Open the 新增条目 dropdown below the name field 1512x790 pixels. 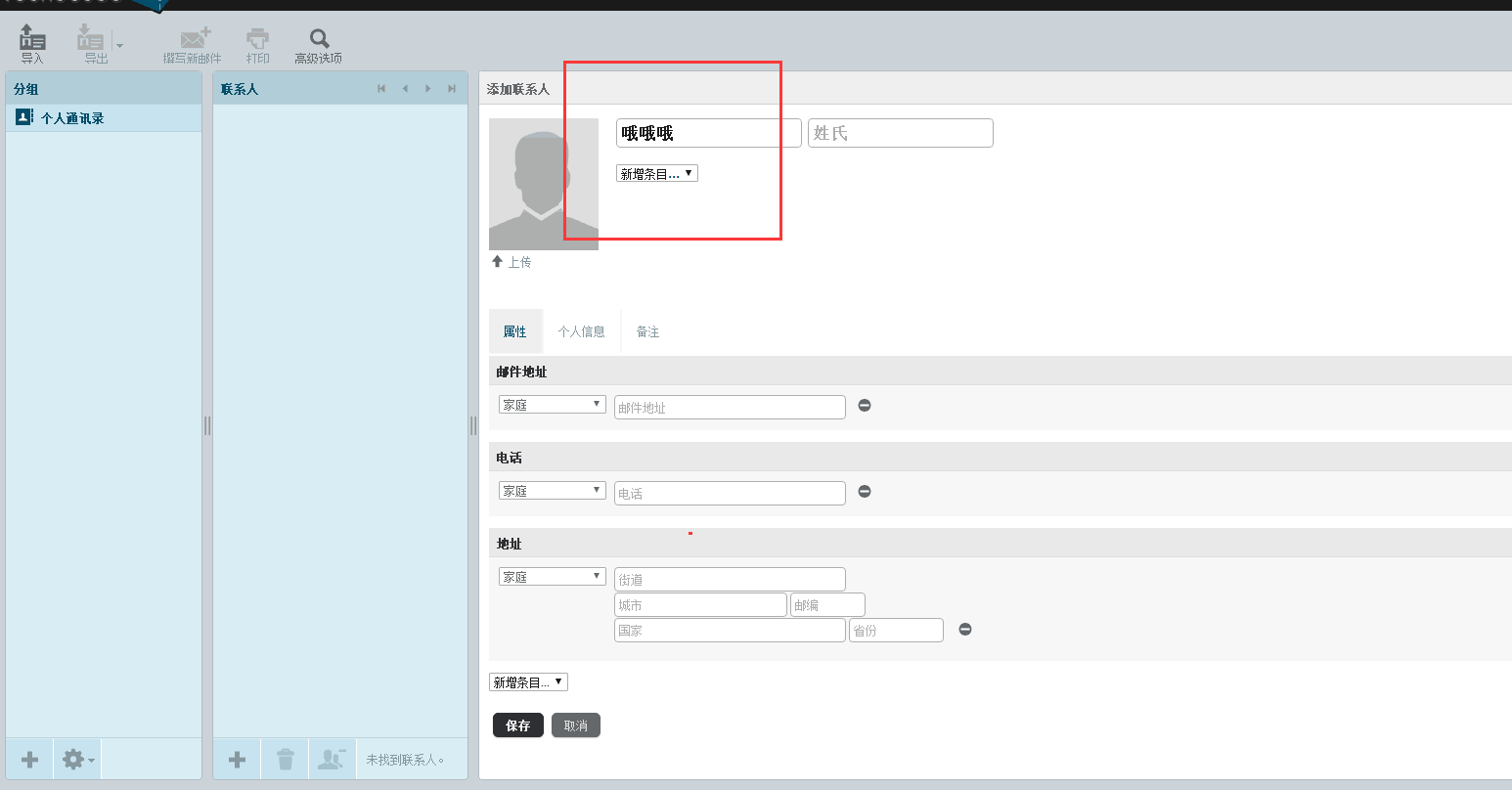coord(657,174)
